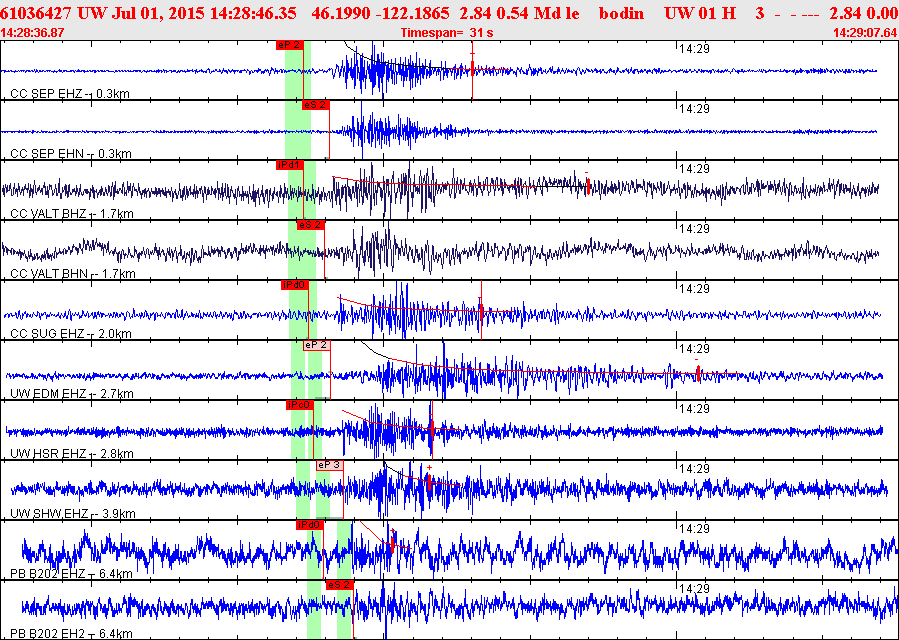Click the '14:29' tick label on CC SEP EHZ trace

coord(694,49)
